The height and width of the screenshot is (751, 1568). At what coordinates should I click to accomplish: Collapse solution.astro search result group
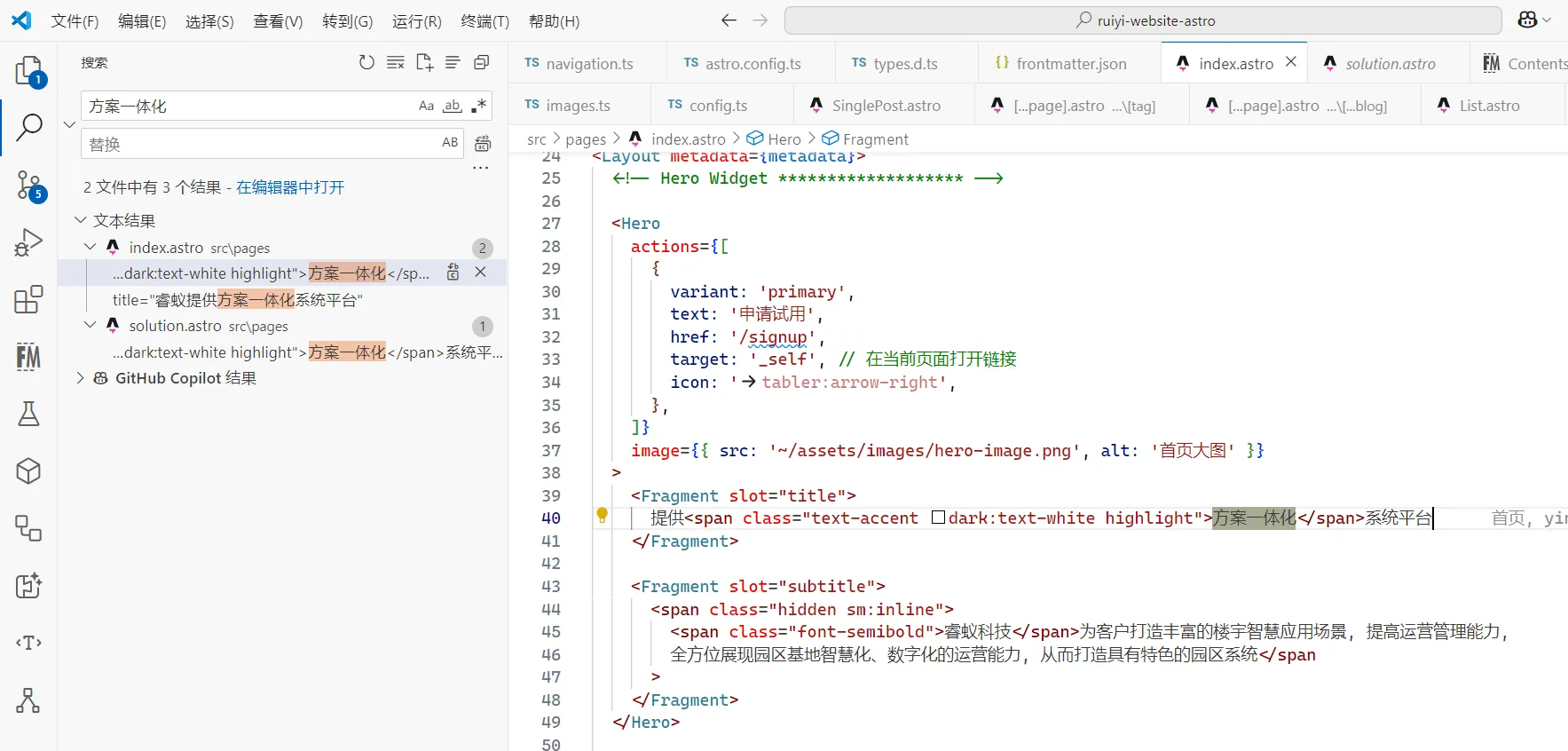[x=90, y=325]
